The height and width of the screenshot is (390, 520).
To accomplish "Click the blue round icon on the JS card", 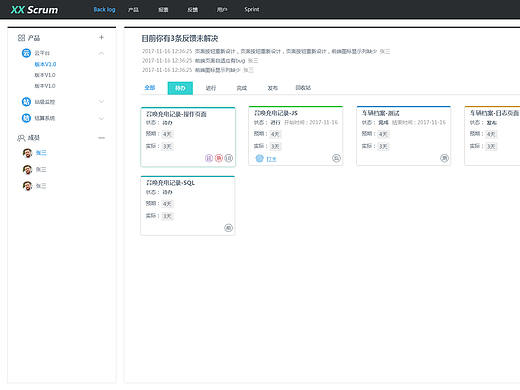I will pyautogui.click(x=259, y=158).
